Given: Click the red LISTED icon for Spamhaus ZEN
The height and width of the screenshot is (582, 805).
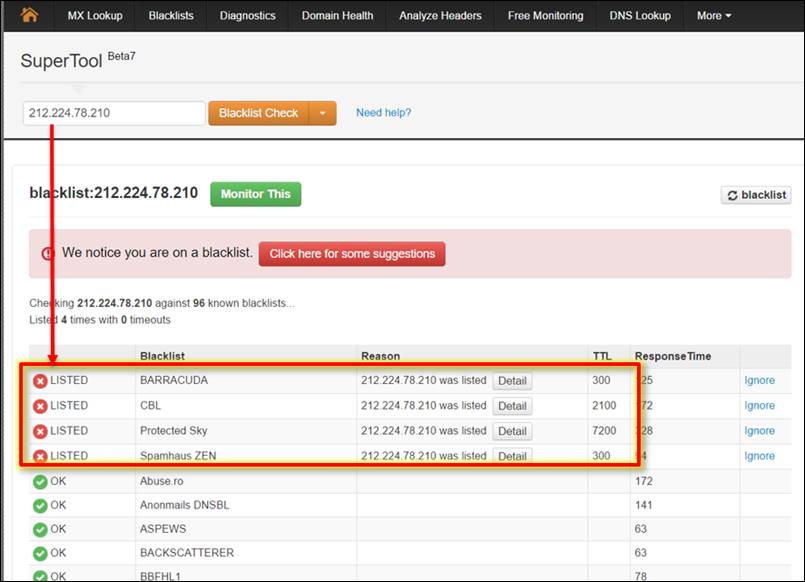Looking at the screenshot, I should coord(40,456).
